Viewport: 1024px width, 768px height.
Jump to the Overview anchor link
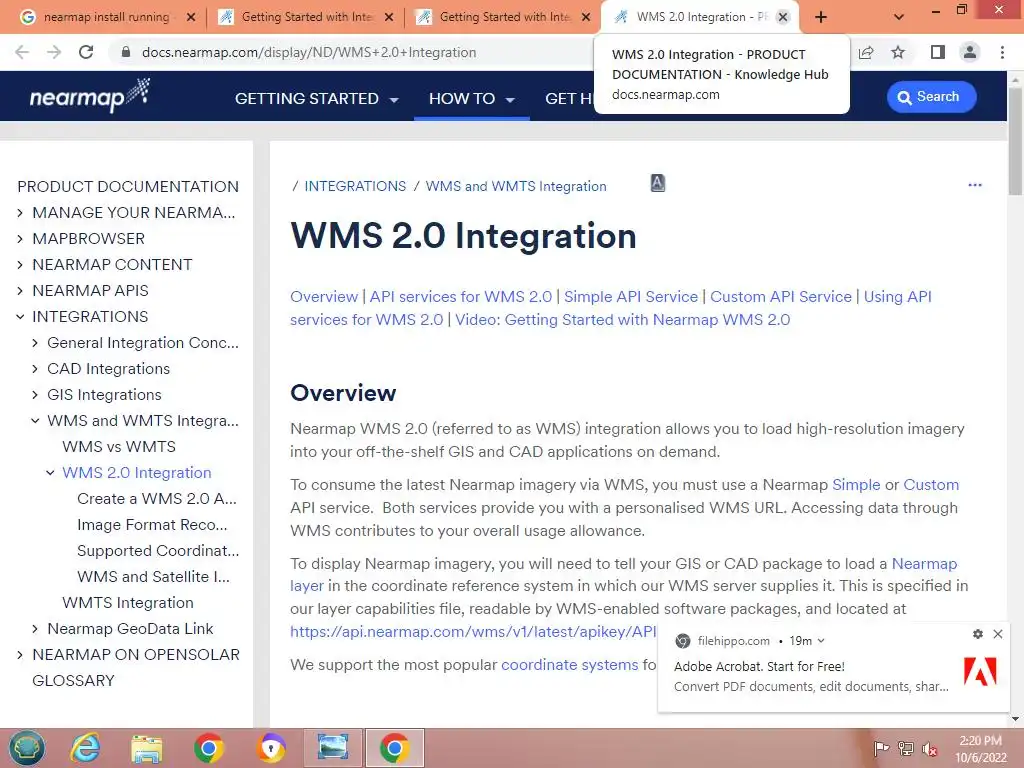click(x=324, y=296)
